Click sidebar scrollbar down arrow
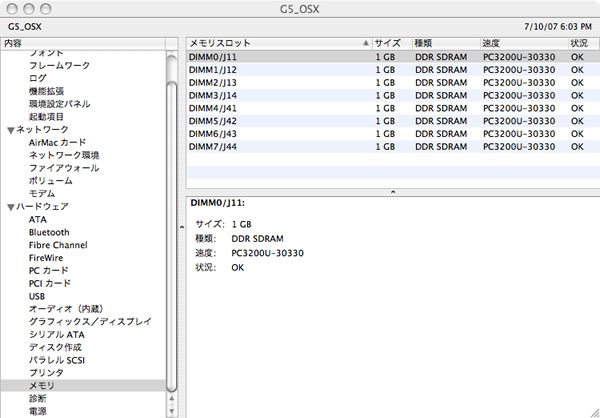 (x=172, y=411)
